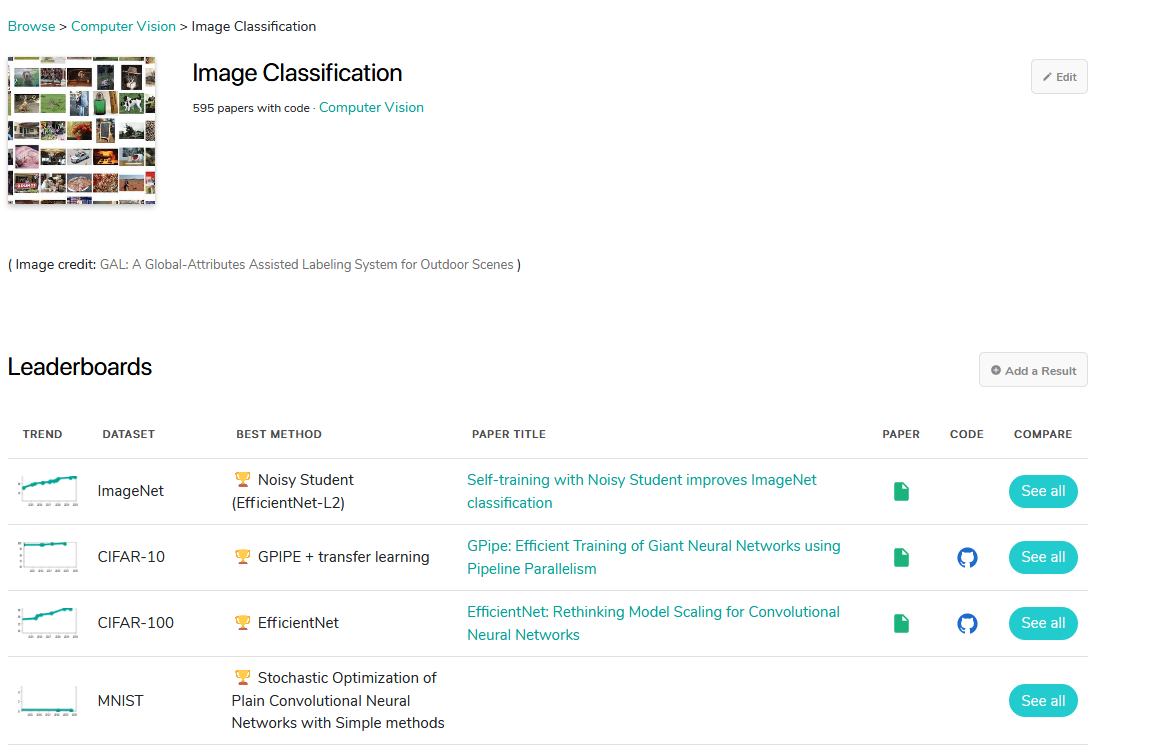
Task: Open the ImageNet paper document icon
Action: point(901,491)
